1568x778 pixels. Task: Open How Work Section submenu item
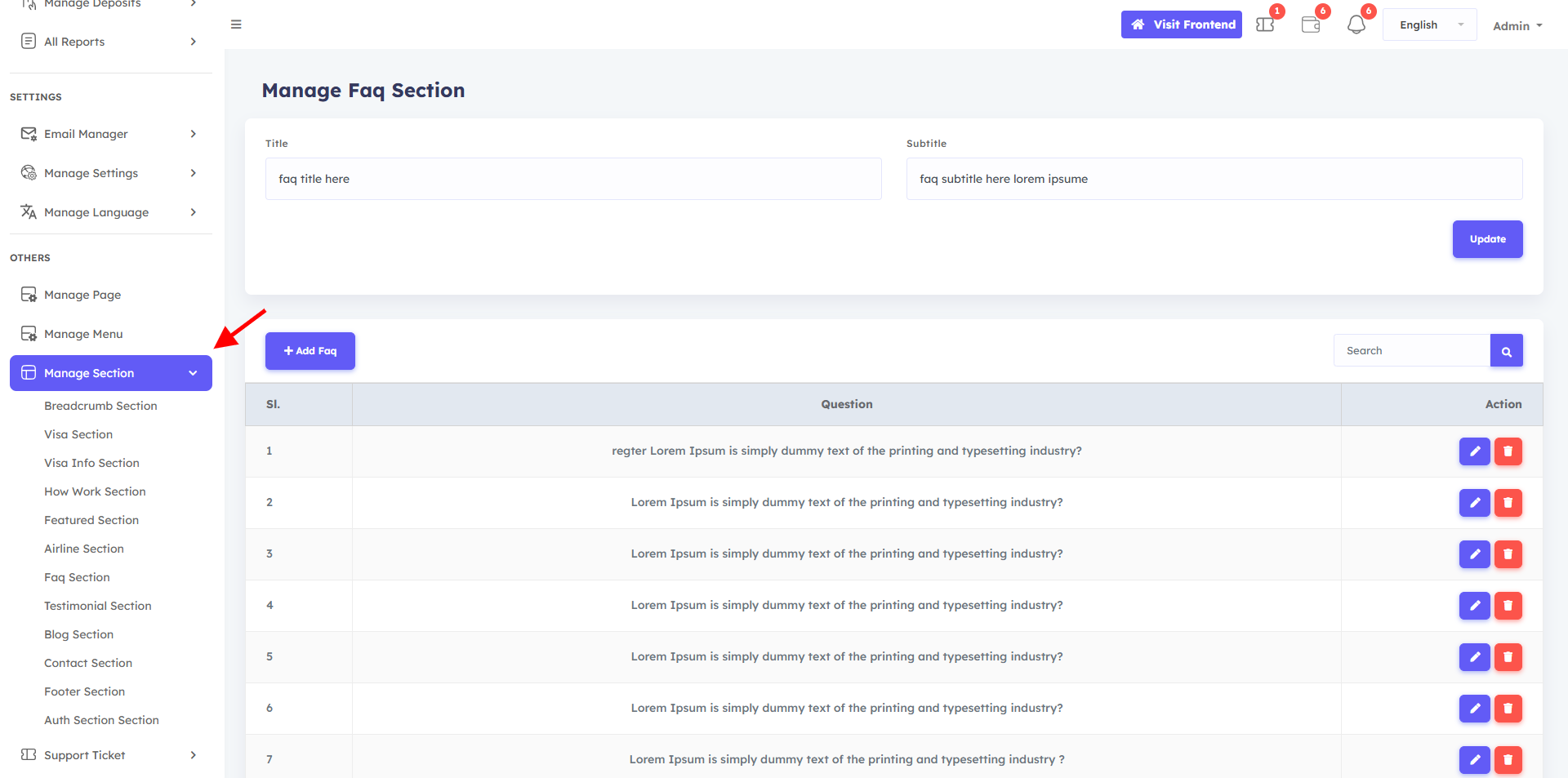(x=95, y=491)
